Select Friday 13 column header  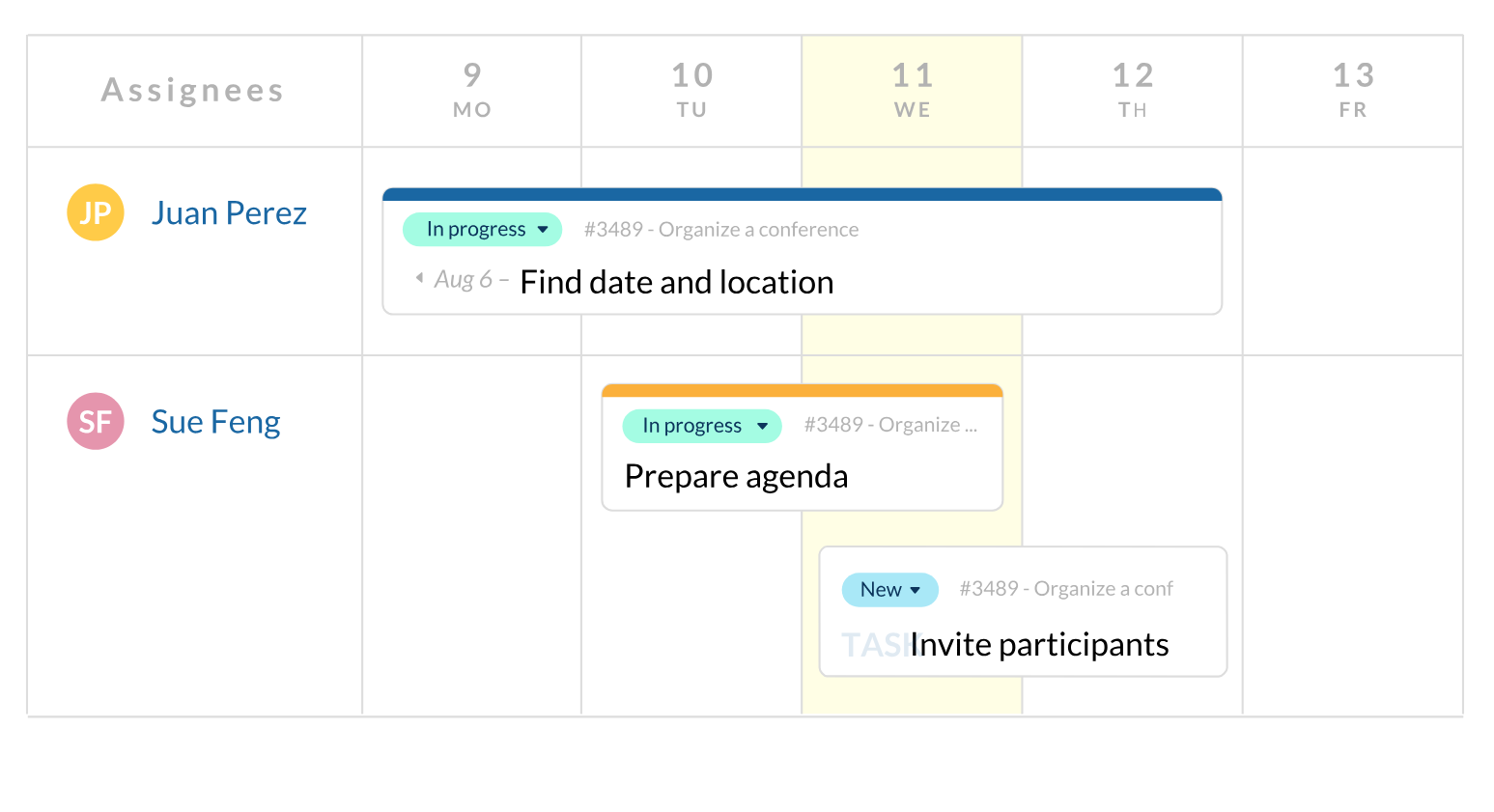(x=1353, y=91)
